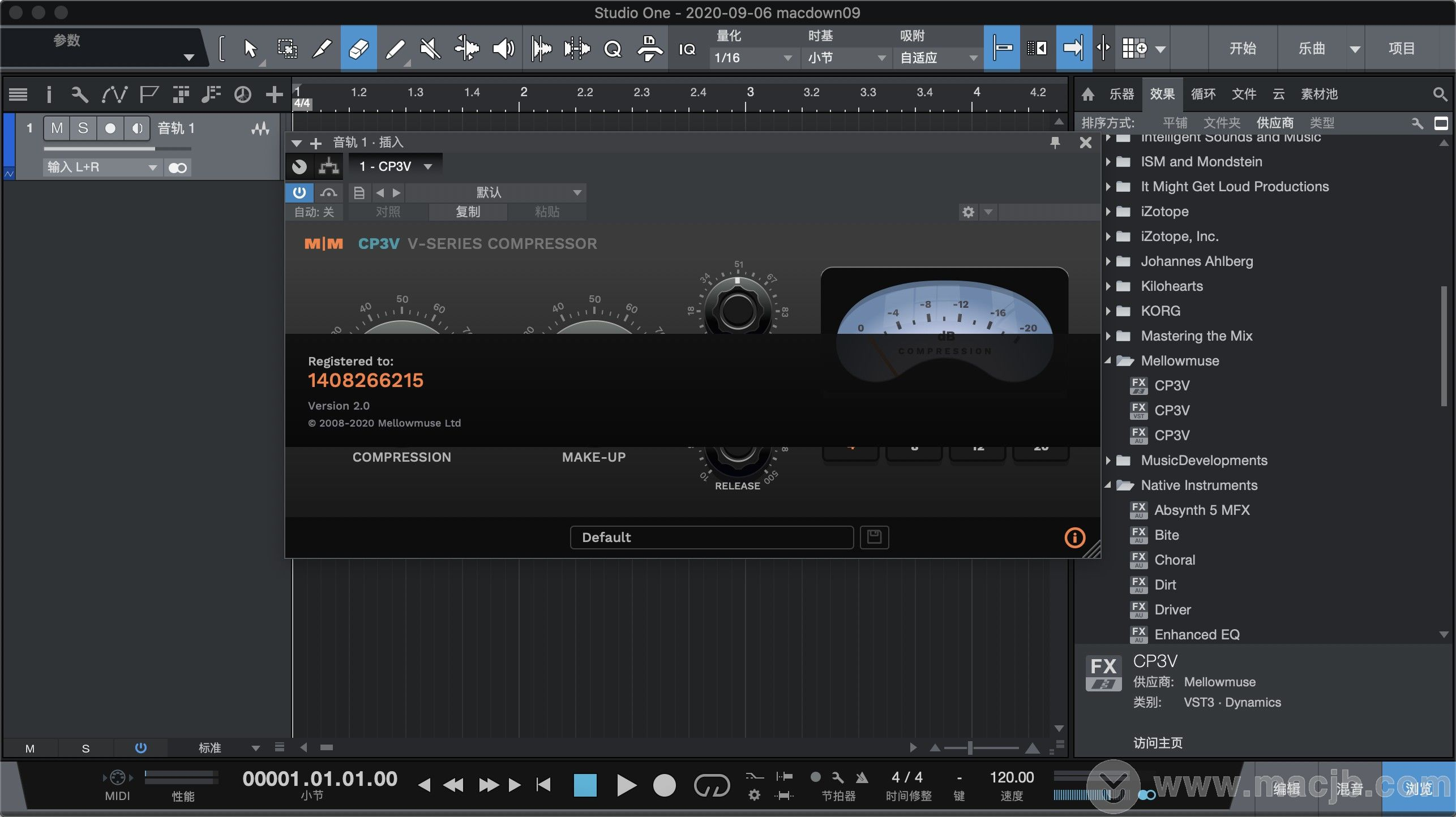This screenshot has height=817, width=1456.
Task: Select the previous preset arrow
Action: pos(380,193)
